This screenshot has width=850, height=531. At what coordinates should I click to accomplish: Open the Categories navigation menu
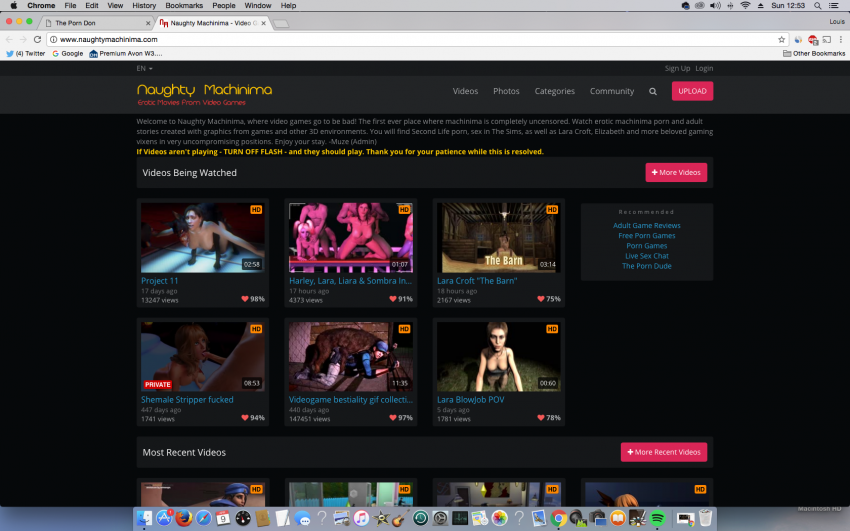tap(554, 91)
